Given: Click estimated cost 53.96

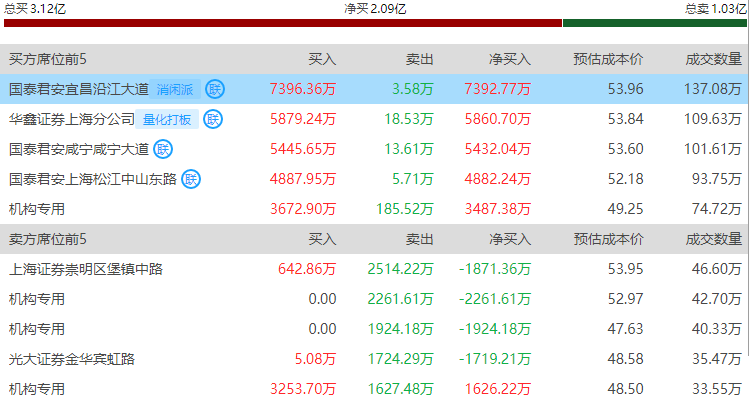Looking at the screenshot, I should point(625,89).
